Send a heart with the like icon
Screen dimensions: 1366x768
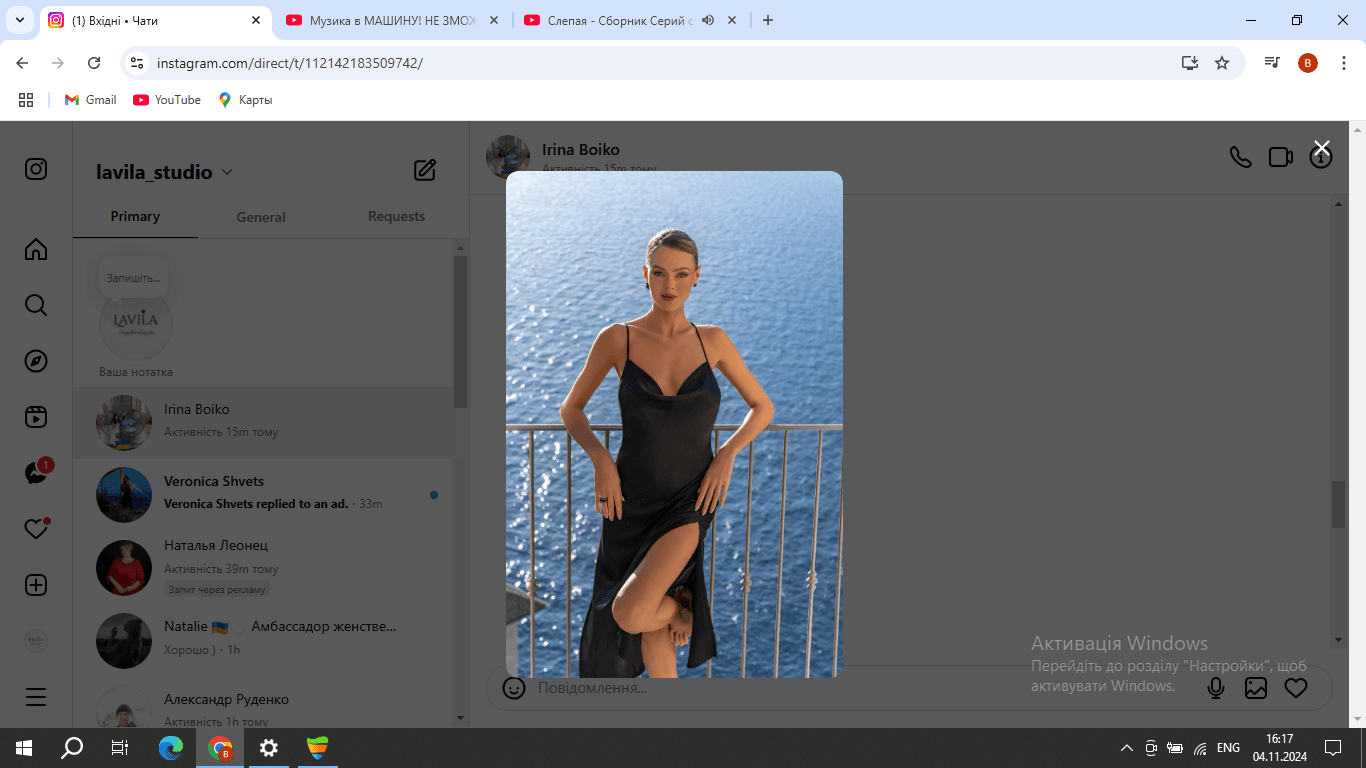point(1296,688)
